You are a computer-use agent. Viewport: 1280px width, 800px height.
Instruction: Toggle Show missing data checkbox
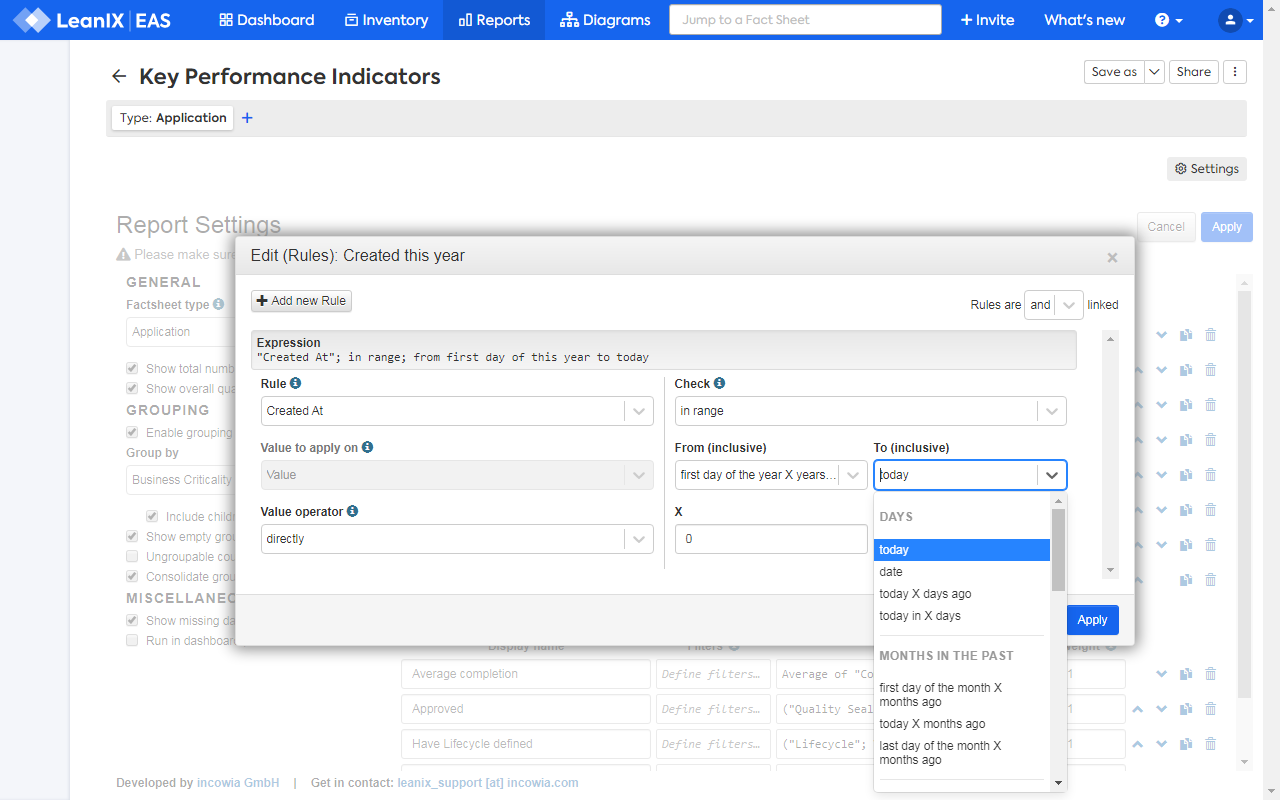pyautogui.click(x=132, y=620)
